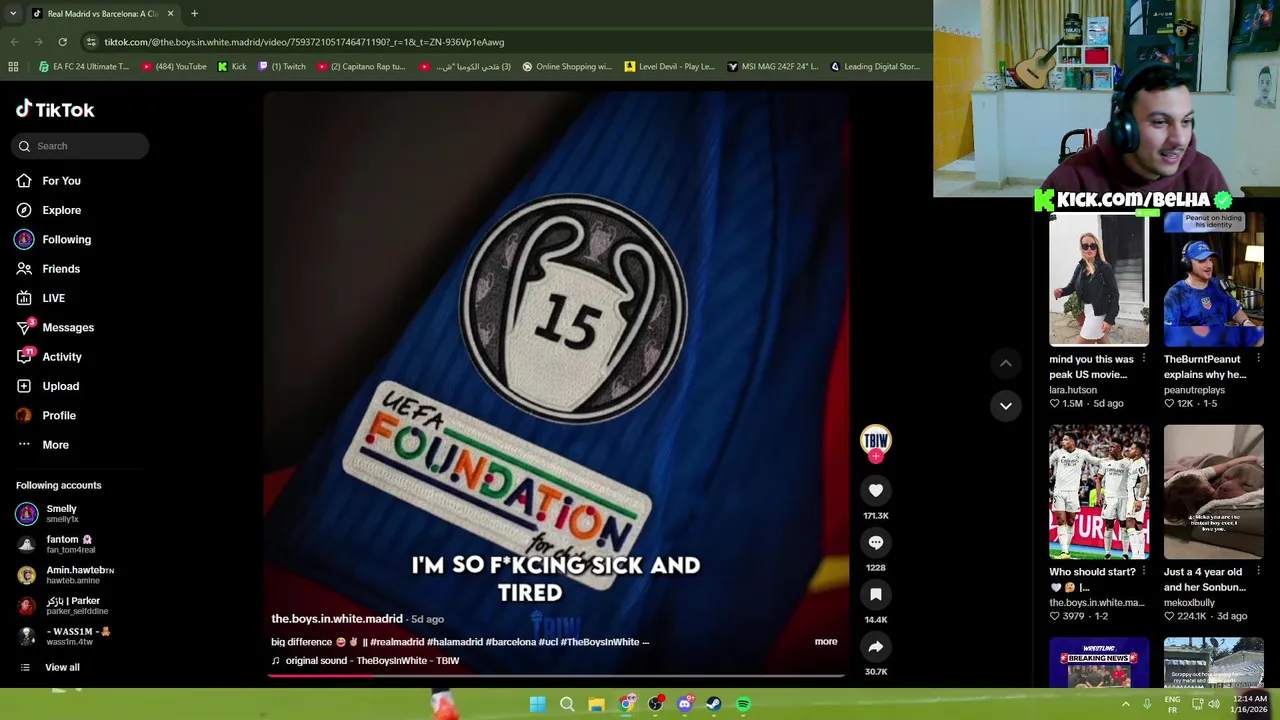
Task: Click the Activity icon in the sidebar
Action: (24, 357)
